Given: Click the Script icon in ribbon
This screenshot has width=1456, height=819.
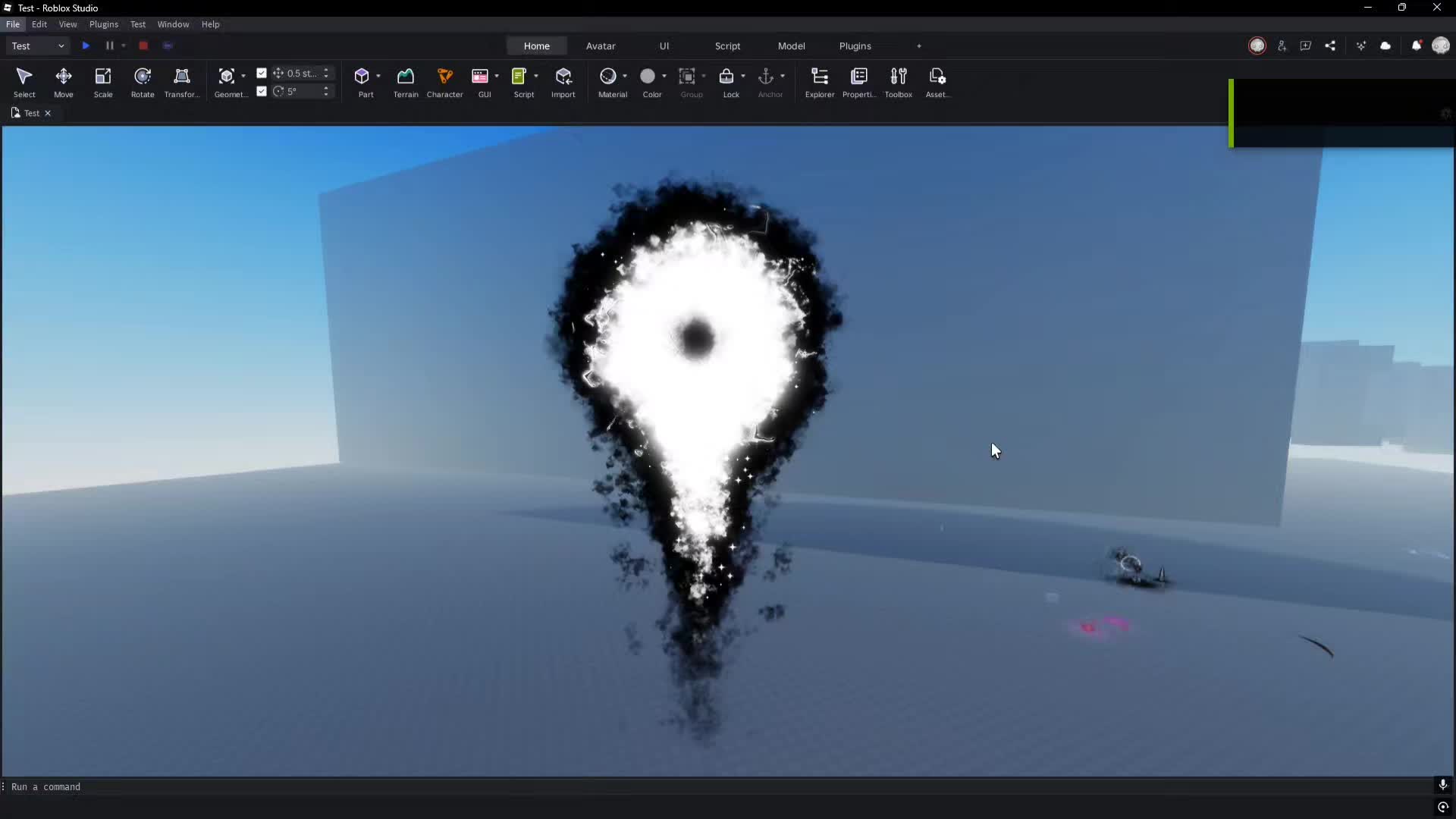Looking at the screenshot, I should pyautogui.click(x=519, y=77).
